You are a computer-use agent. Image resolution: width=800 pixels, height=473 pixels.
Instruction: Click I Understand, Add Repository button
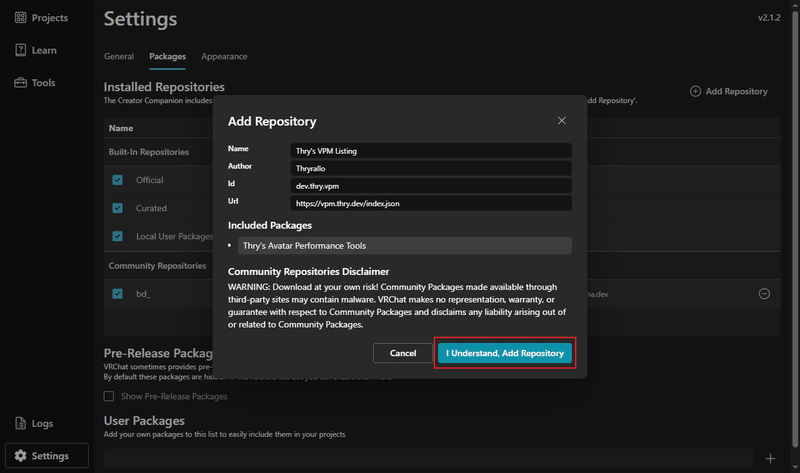505,353
